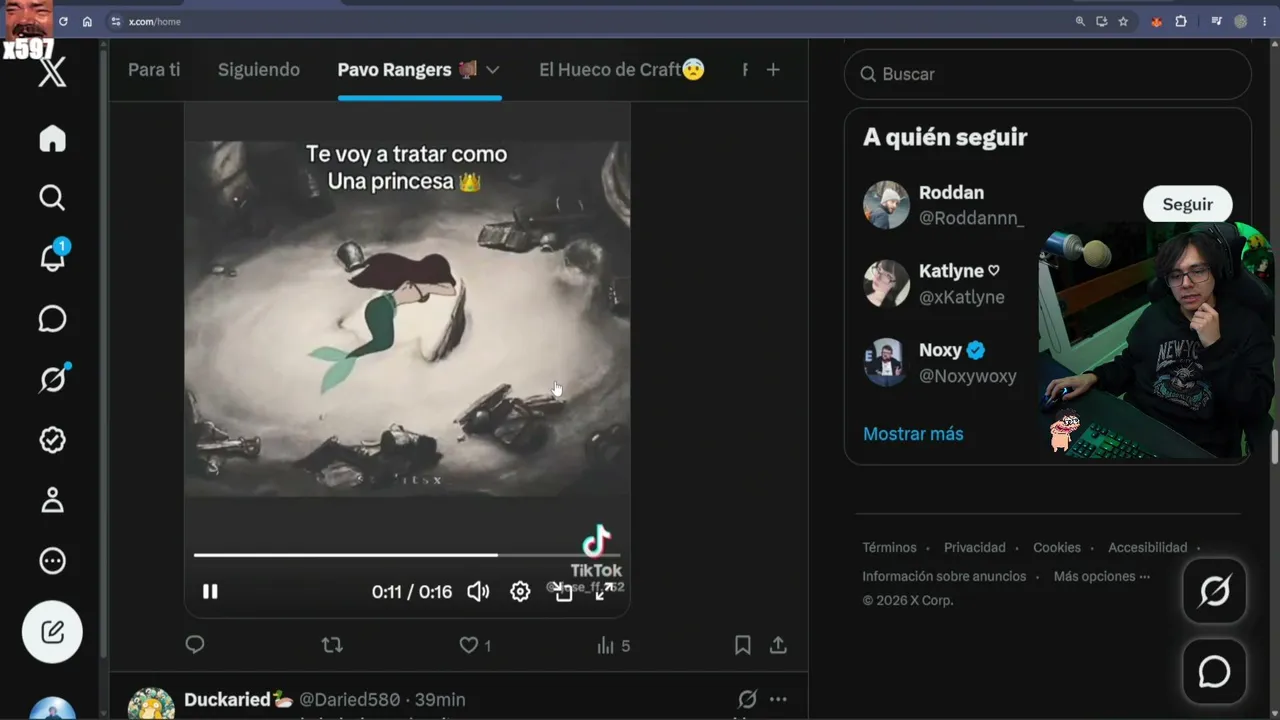Viewport: 1280px width, 720px height.
Task: View site information icon beside the URL
Action: (116, 21)
